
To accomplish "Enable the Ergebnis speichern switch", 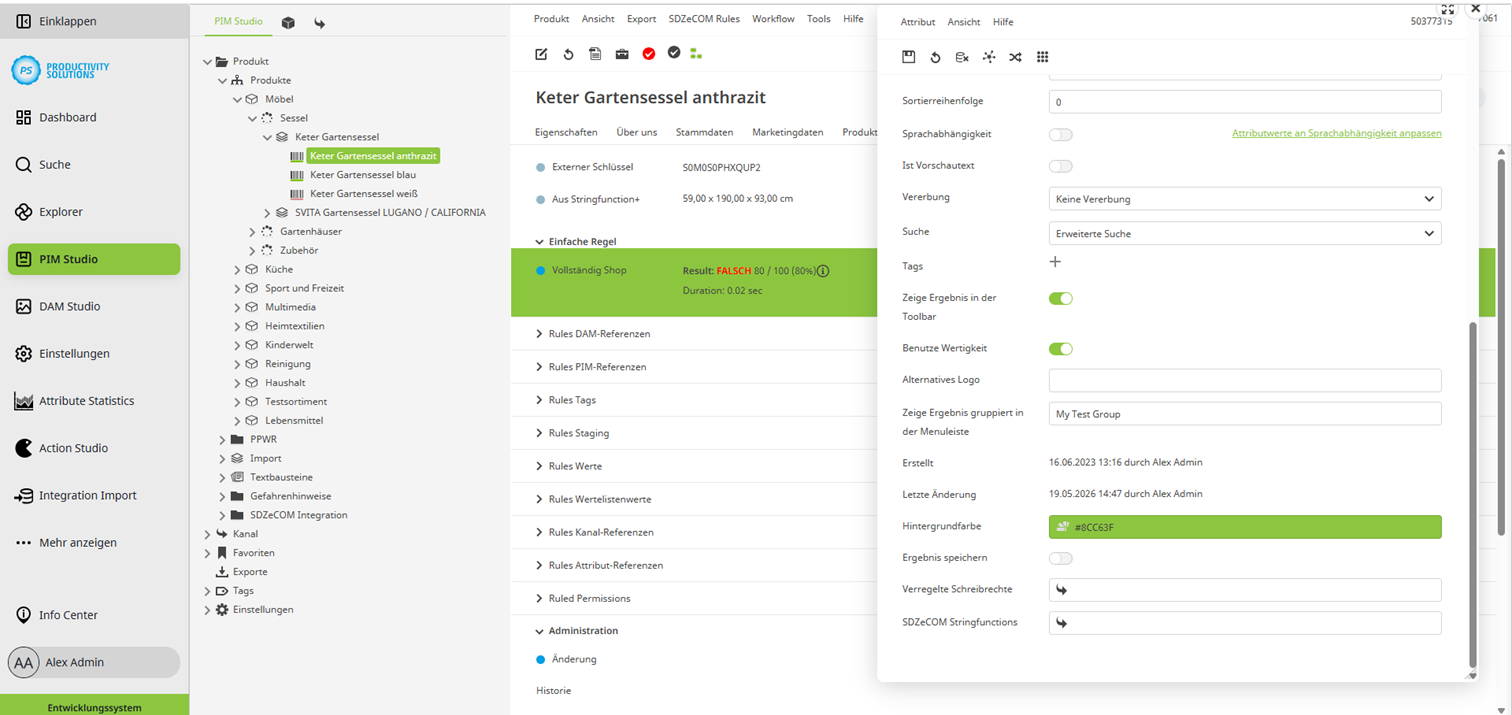I will click(1060, 558).
